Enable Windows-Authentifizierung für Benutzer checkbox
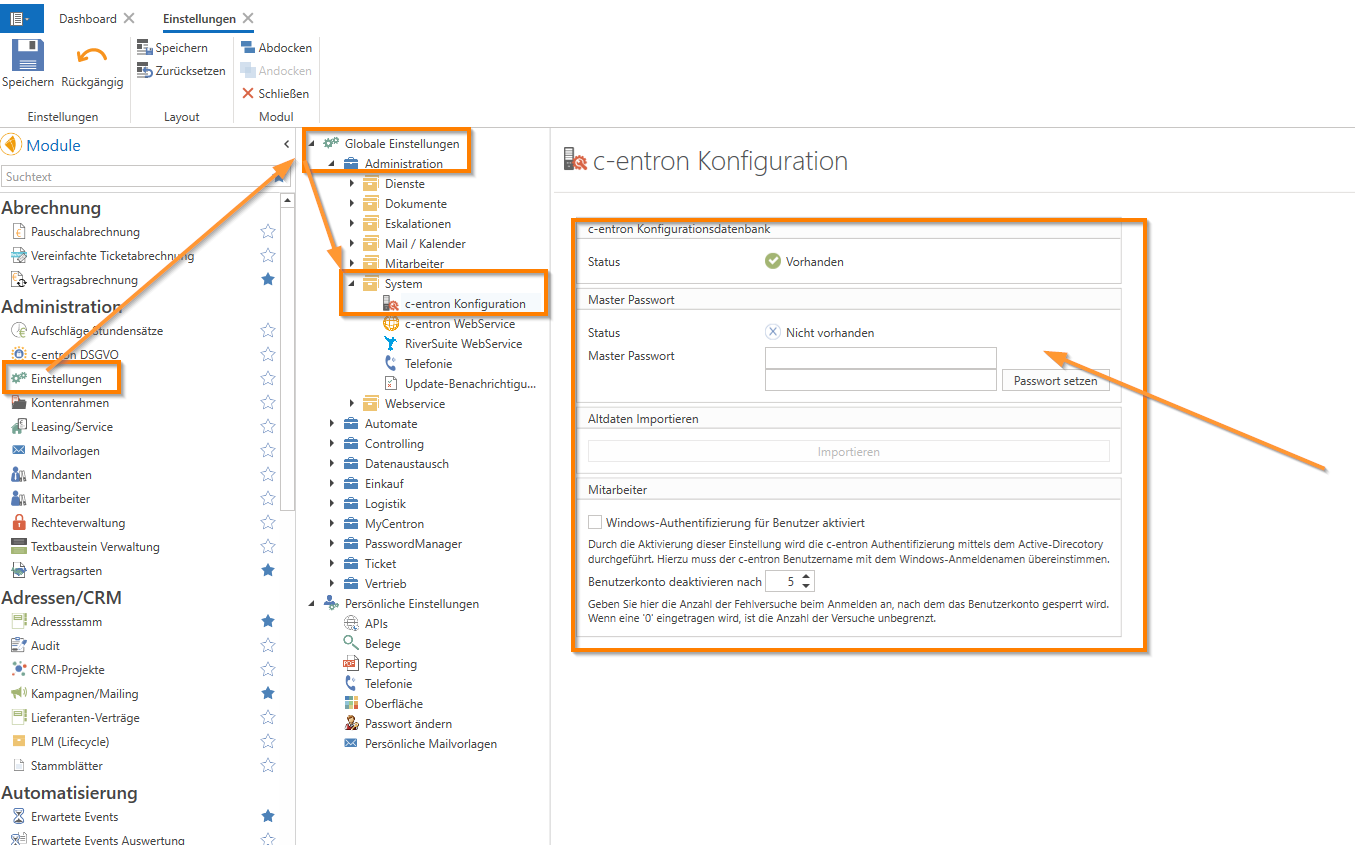This screenshot has height=845, width=1355. click(596, 522)
